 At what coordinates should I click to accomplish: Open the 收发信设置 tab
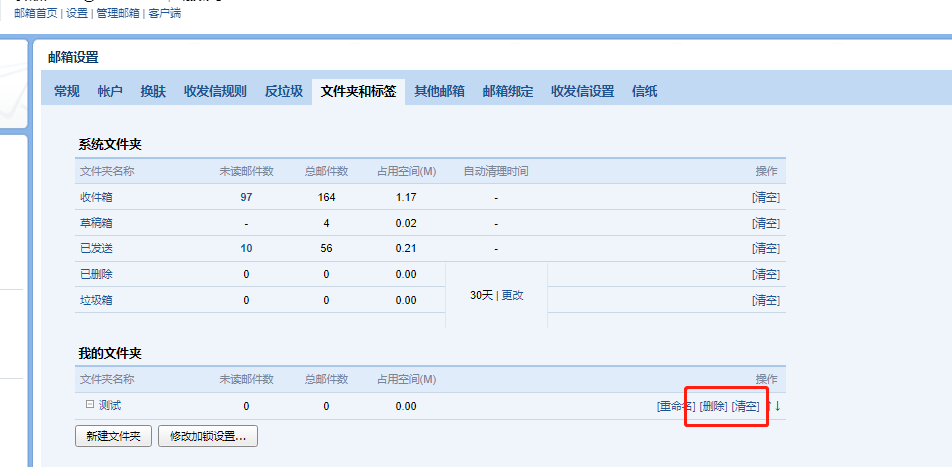tap(582, 91)
